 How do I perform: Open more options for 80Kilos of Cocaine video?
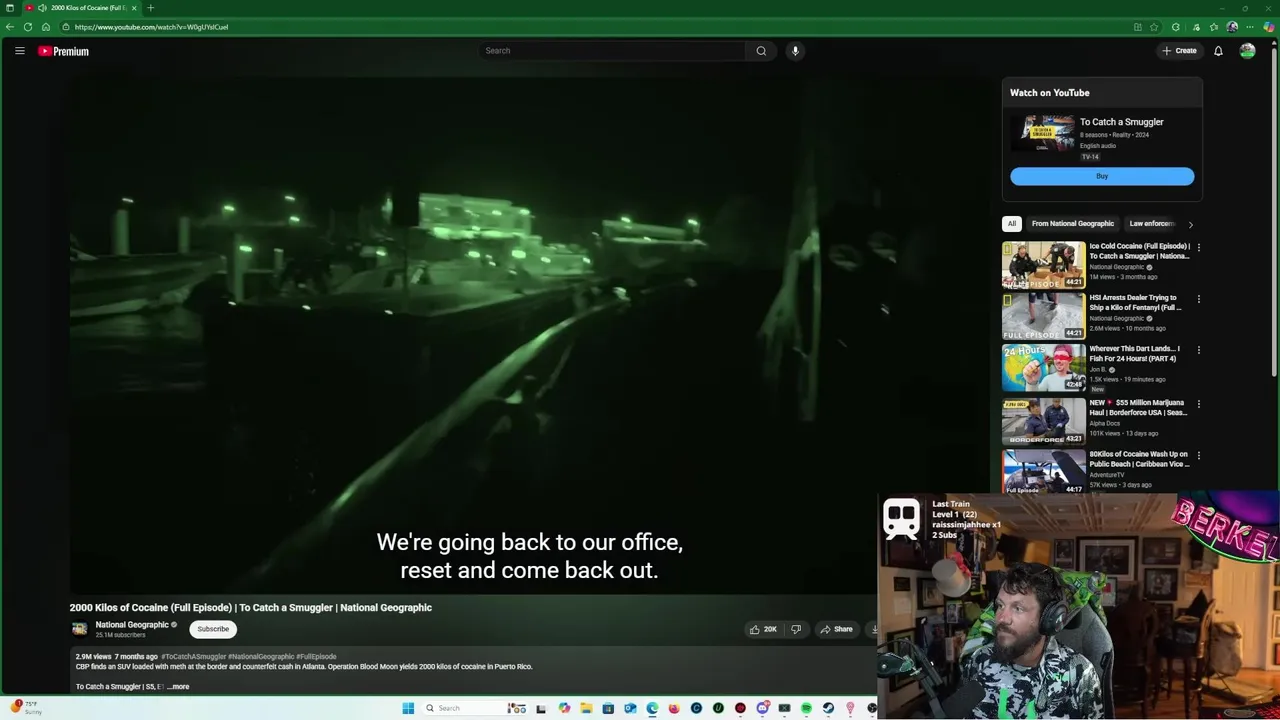[1198, 455]
